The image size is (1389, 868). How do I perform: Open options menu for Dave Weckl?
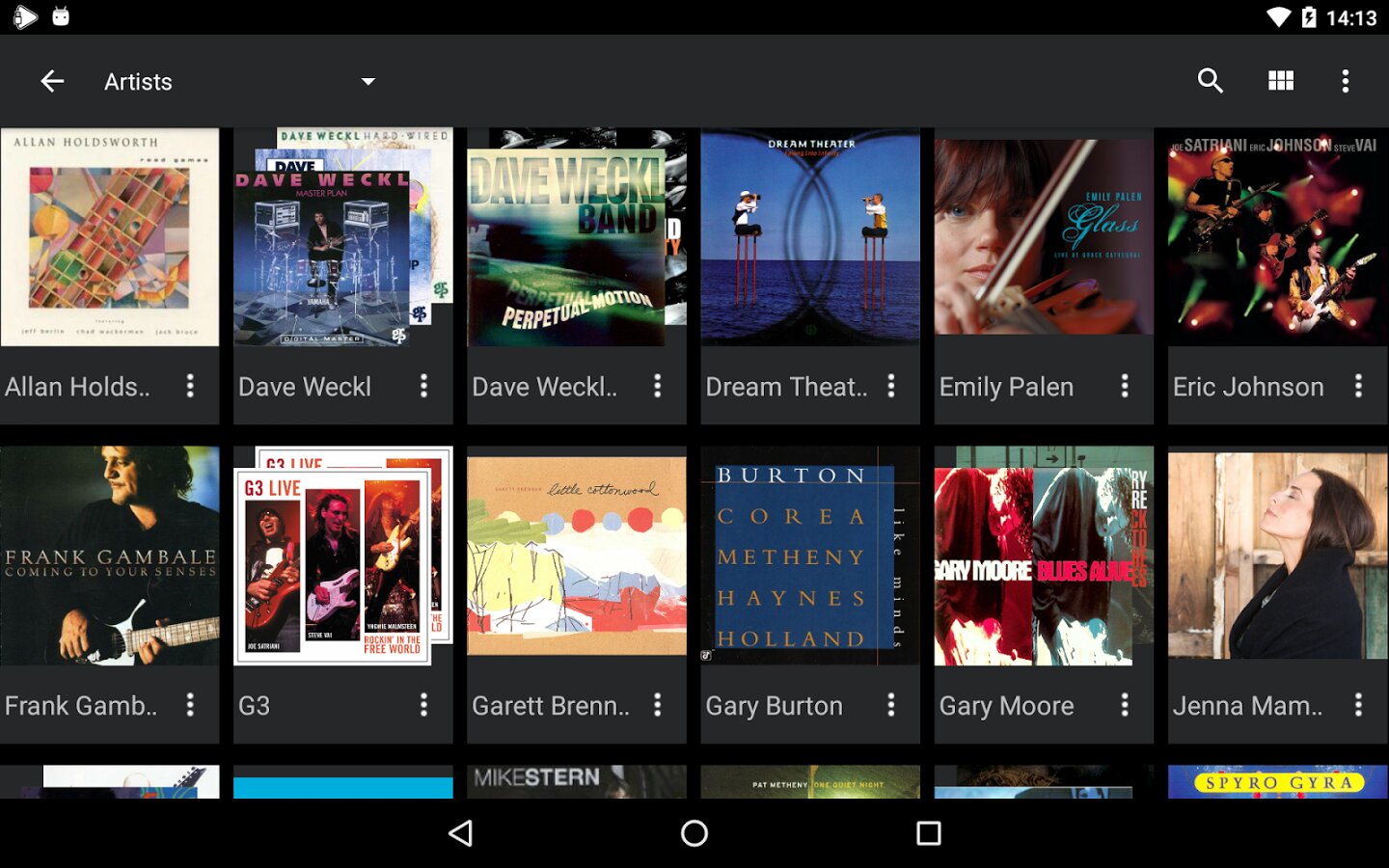pos(423,386)
